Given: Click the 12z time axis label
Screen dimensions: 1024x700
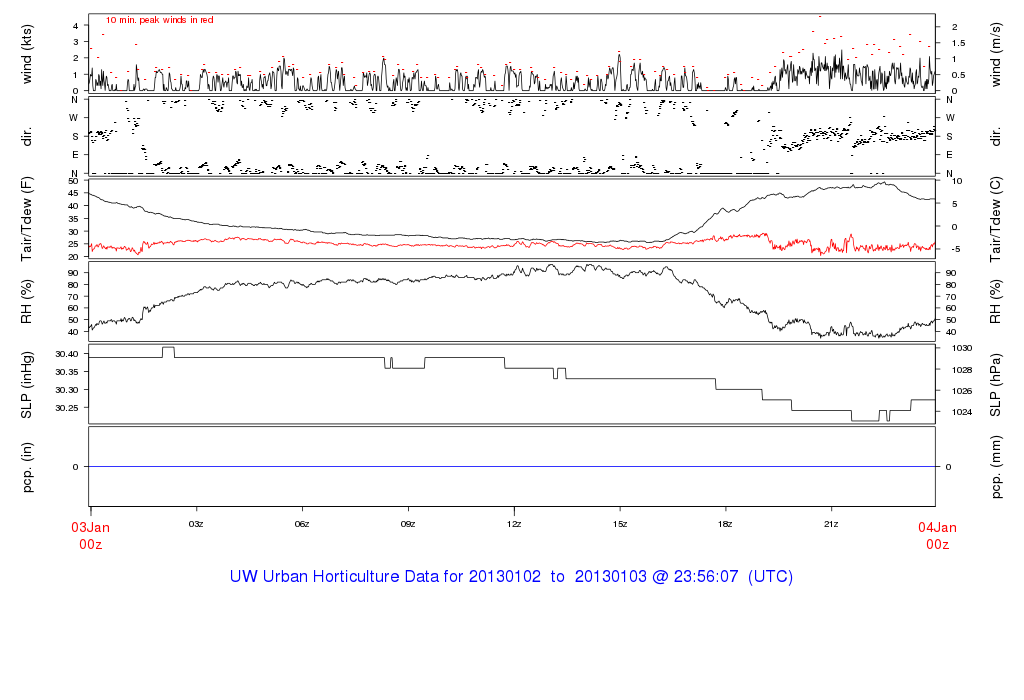Looking at the screenshot, I should [x=514, y=524].
